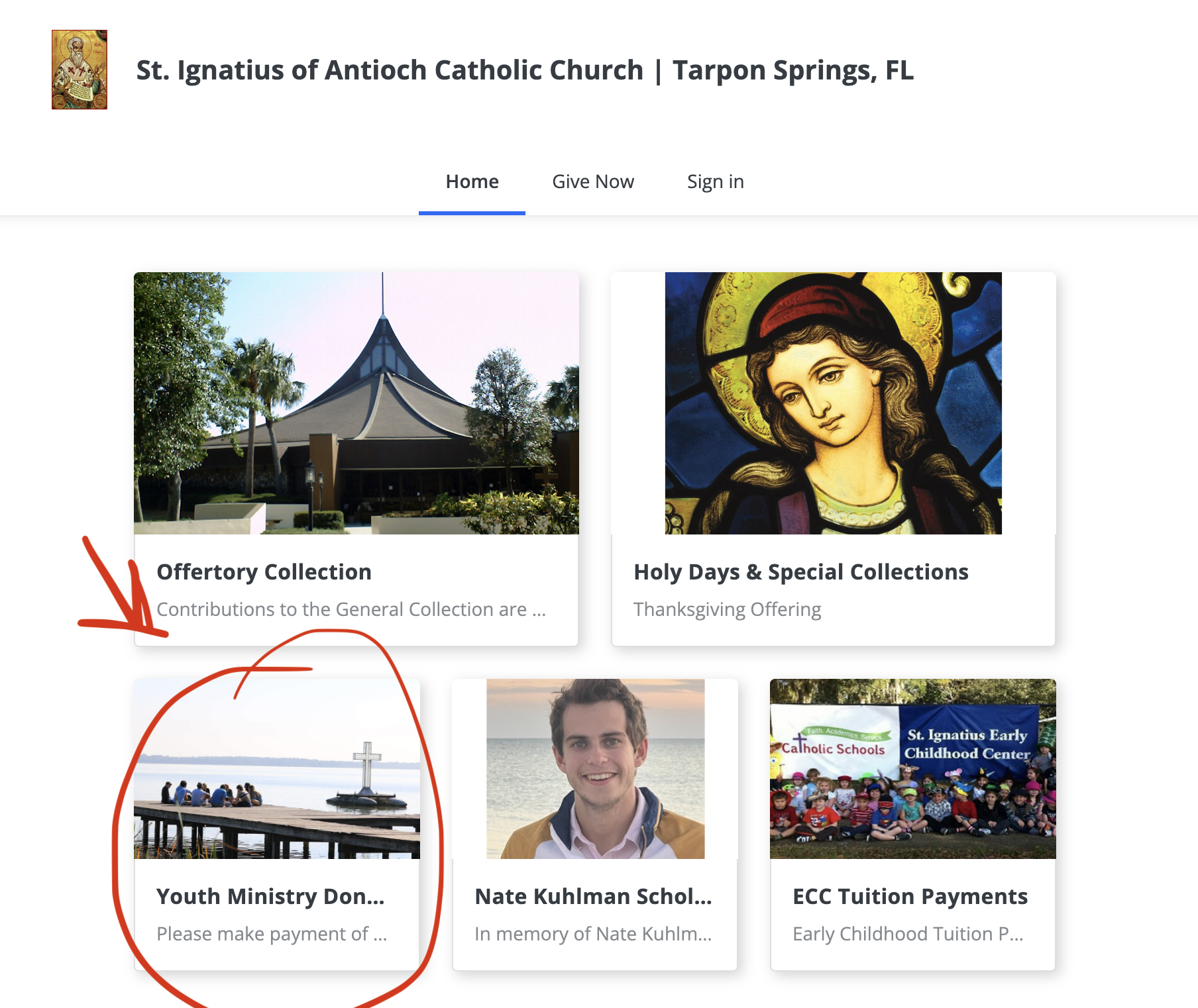Select the Home tab
The height and width of the screenshot is (1008, 1198).
(x=472, y=181)
